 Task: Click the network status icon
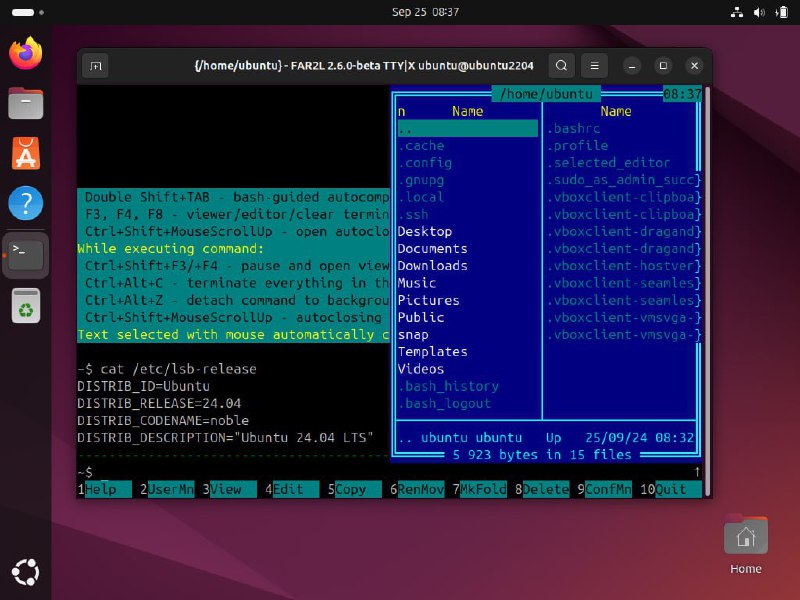(x=737, y=12)
